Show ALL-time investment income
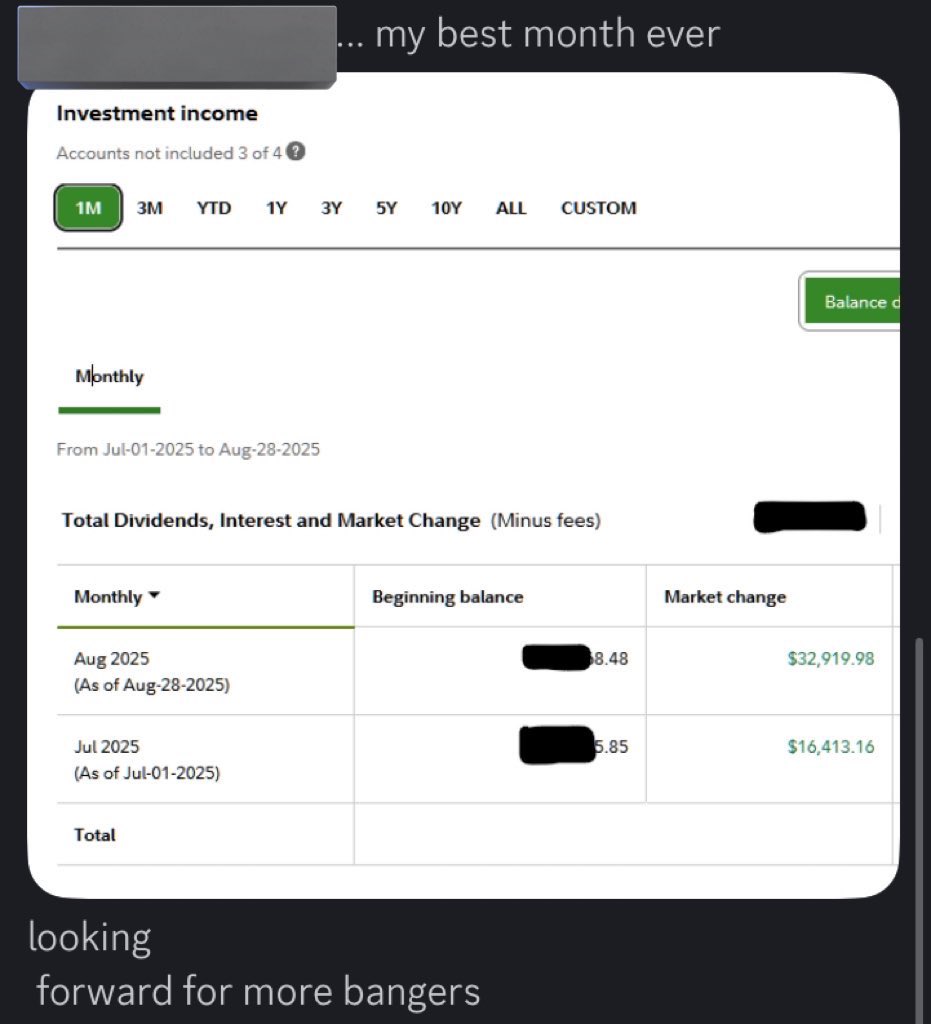Screen dimensions: 931x1024 point(511,207)
